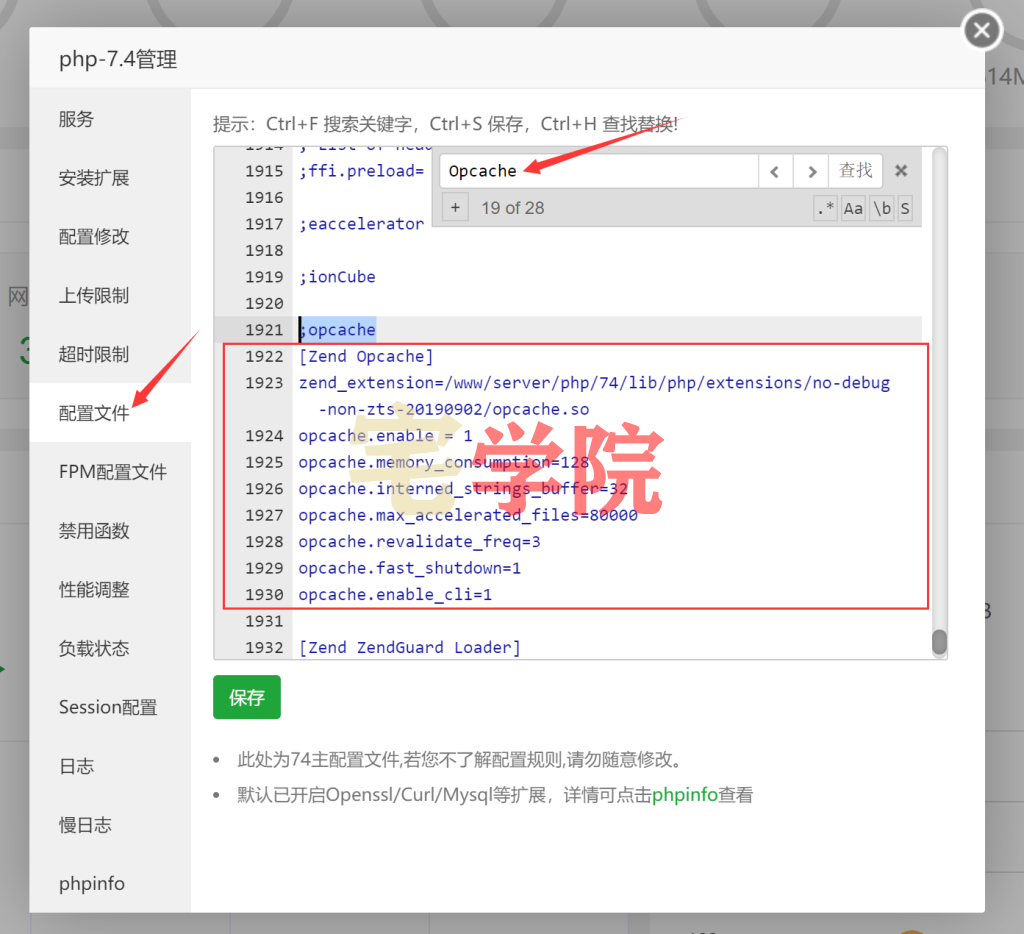Click line number 1925 in gutter

(x=264, y=462)
